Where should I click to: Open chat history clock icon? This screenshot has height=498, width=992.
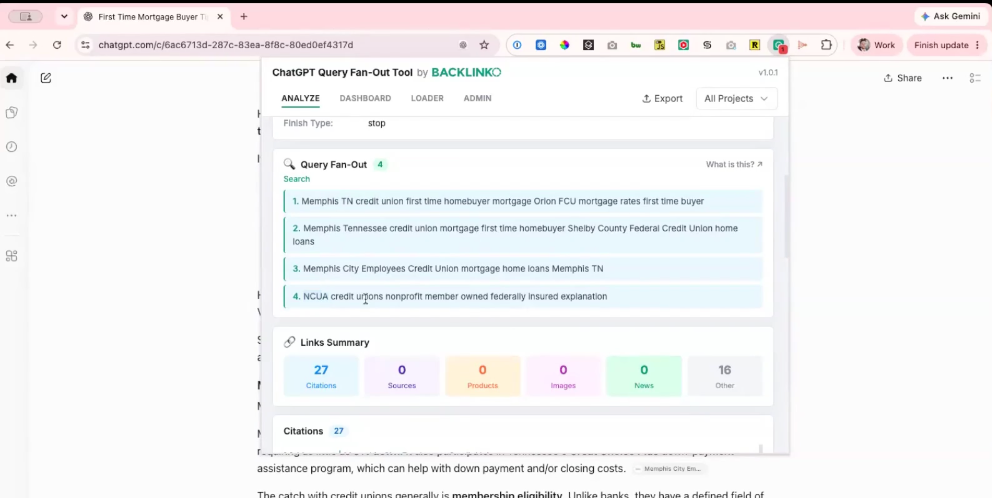[11, 147]
